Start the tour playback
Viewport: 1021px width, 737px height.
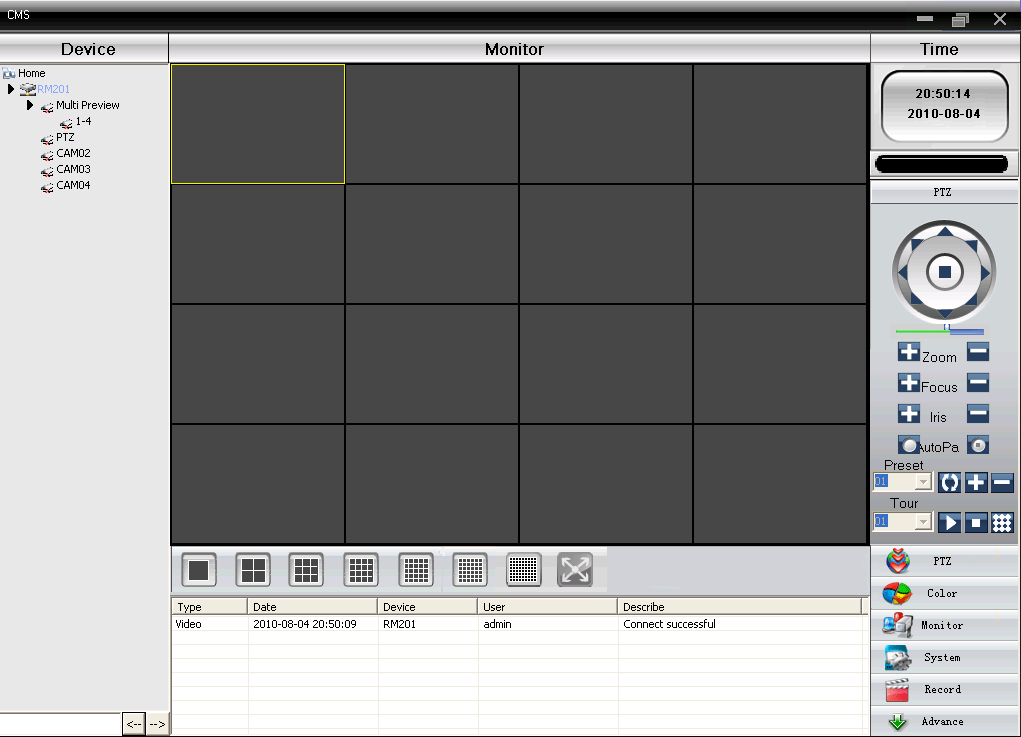[x=949, y=522]
